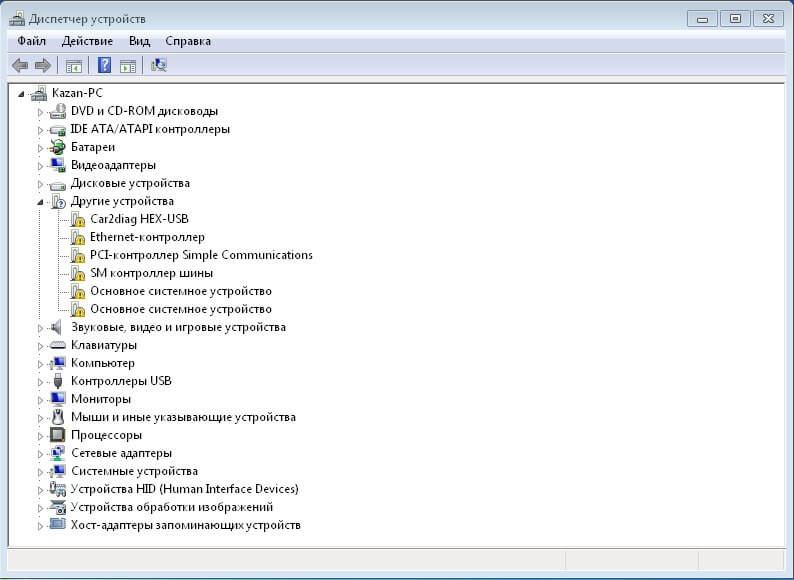The width and height of the screenshot is (794, 580).
Task: Open the Действие menu
Action: tap(87, 41)
